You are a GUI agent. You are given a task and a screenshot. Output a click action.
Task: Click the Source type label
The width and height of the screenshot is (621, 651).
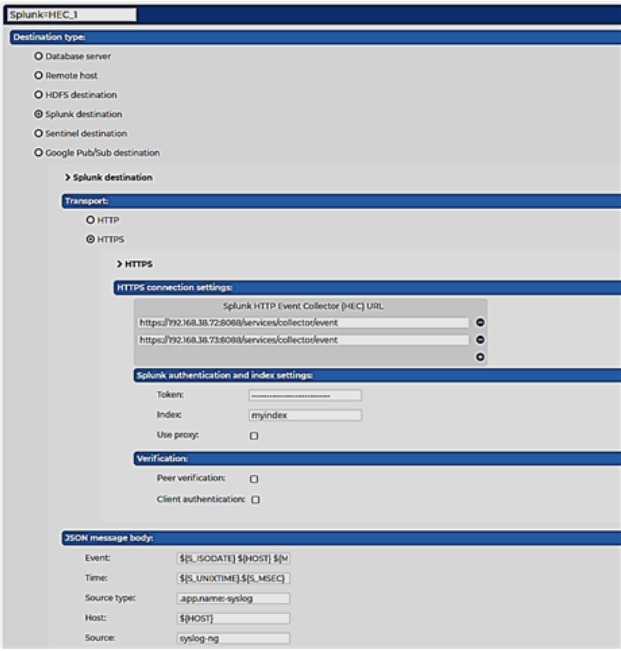coord(110,598)
